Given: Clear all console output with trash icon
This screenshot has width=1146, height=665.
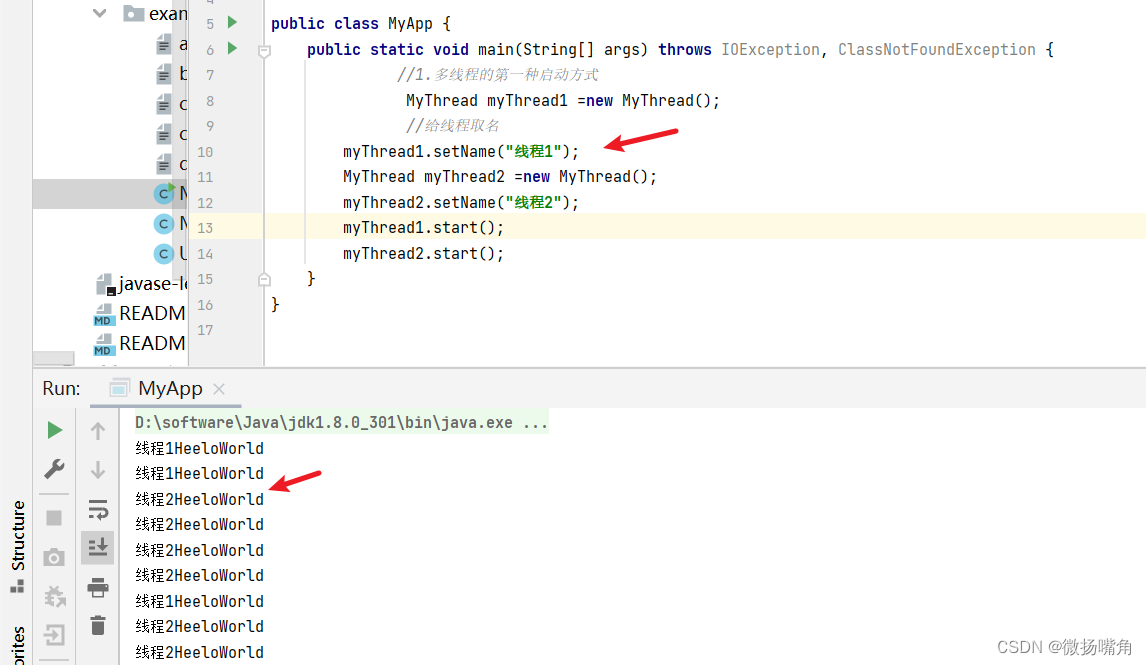Looking at the screenshot, I should click(x=98, y=626).
